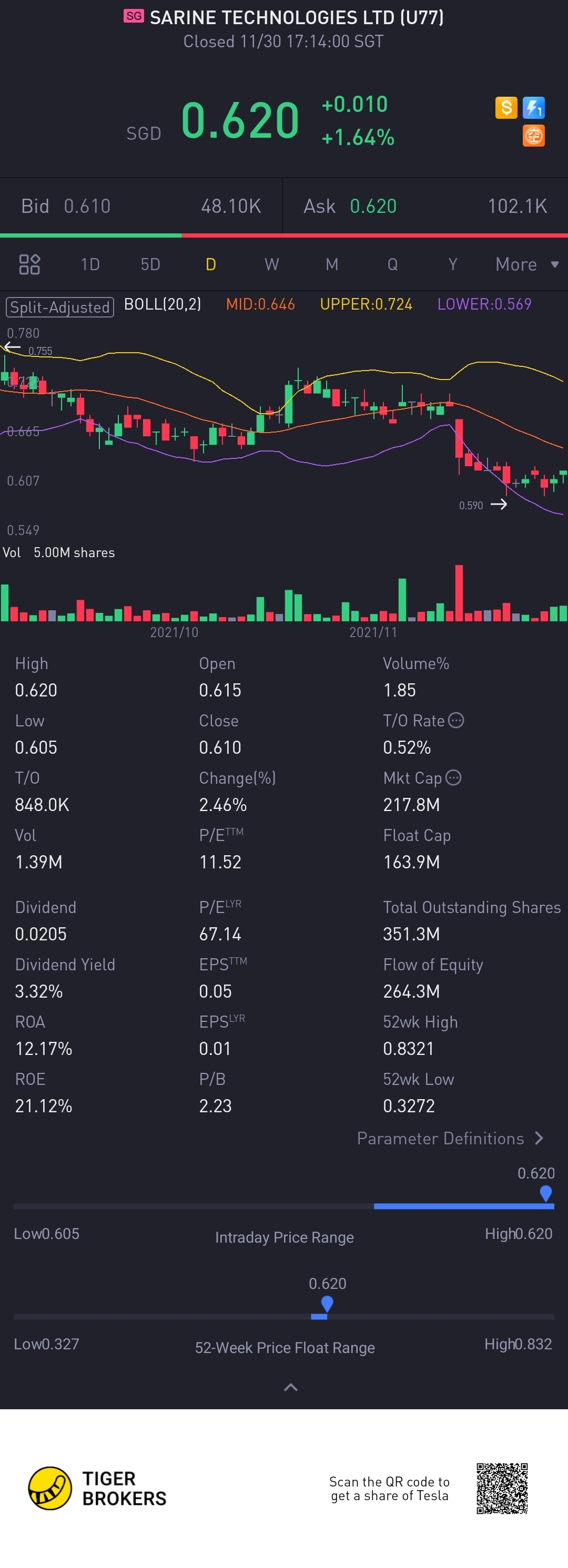Viewport: 568px width, 1568px height.
Task: Tap the 52wk High 0.8321 value
Action: click(408, 1048)
